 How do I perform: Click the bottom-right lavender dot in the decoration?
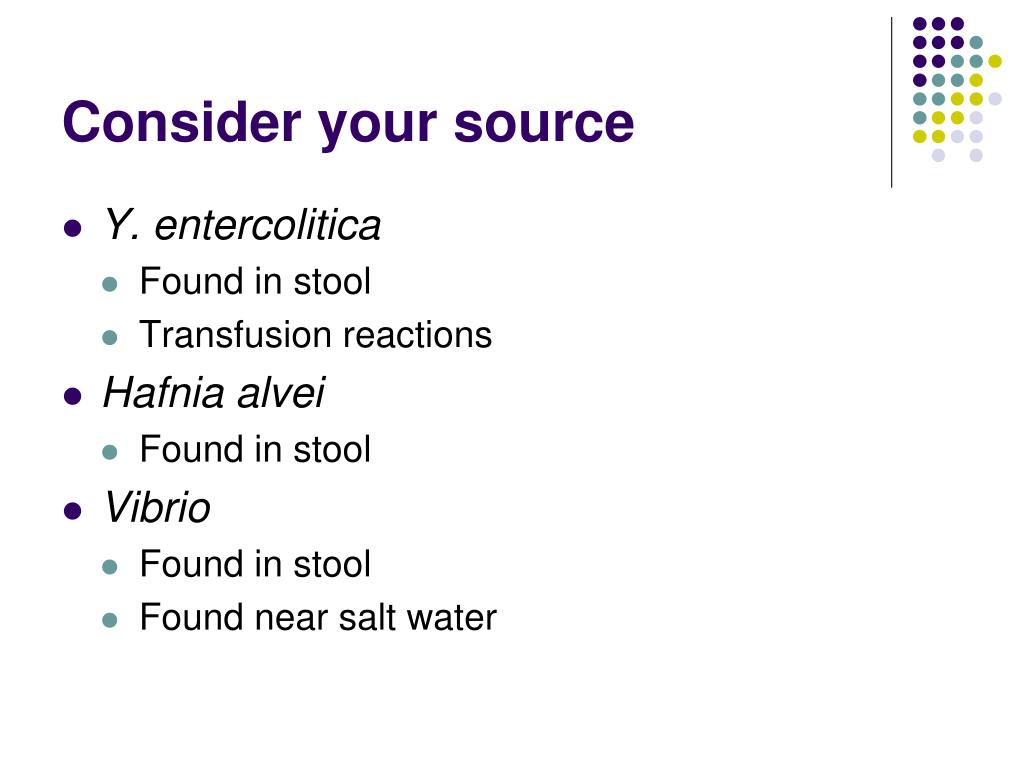pyautogui.click(x=976, y=155)
